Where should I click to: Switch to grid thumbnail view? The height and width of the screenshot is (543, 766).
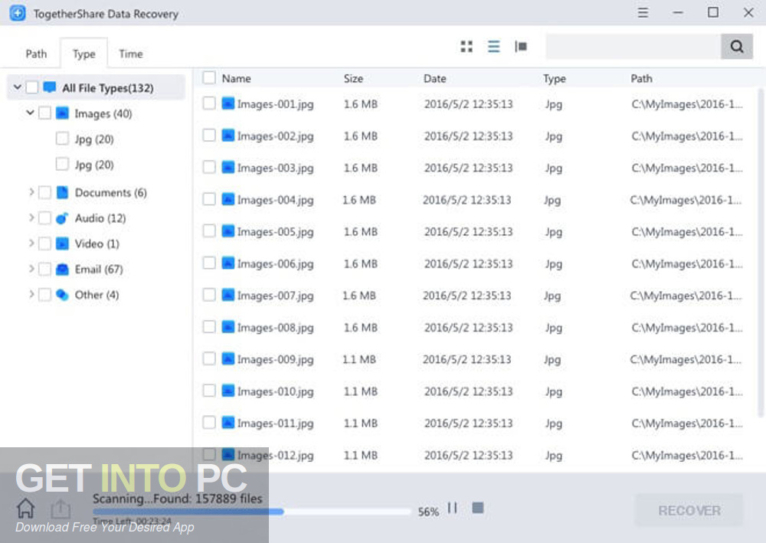click(467, 46)
